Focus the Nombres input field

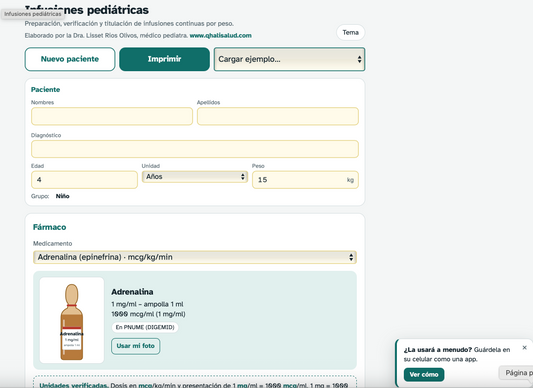(112, 116)
